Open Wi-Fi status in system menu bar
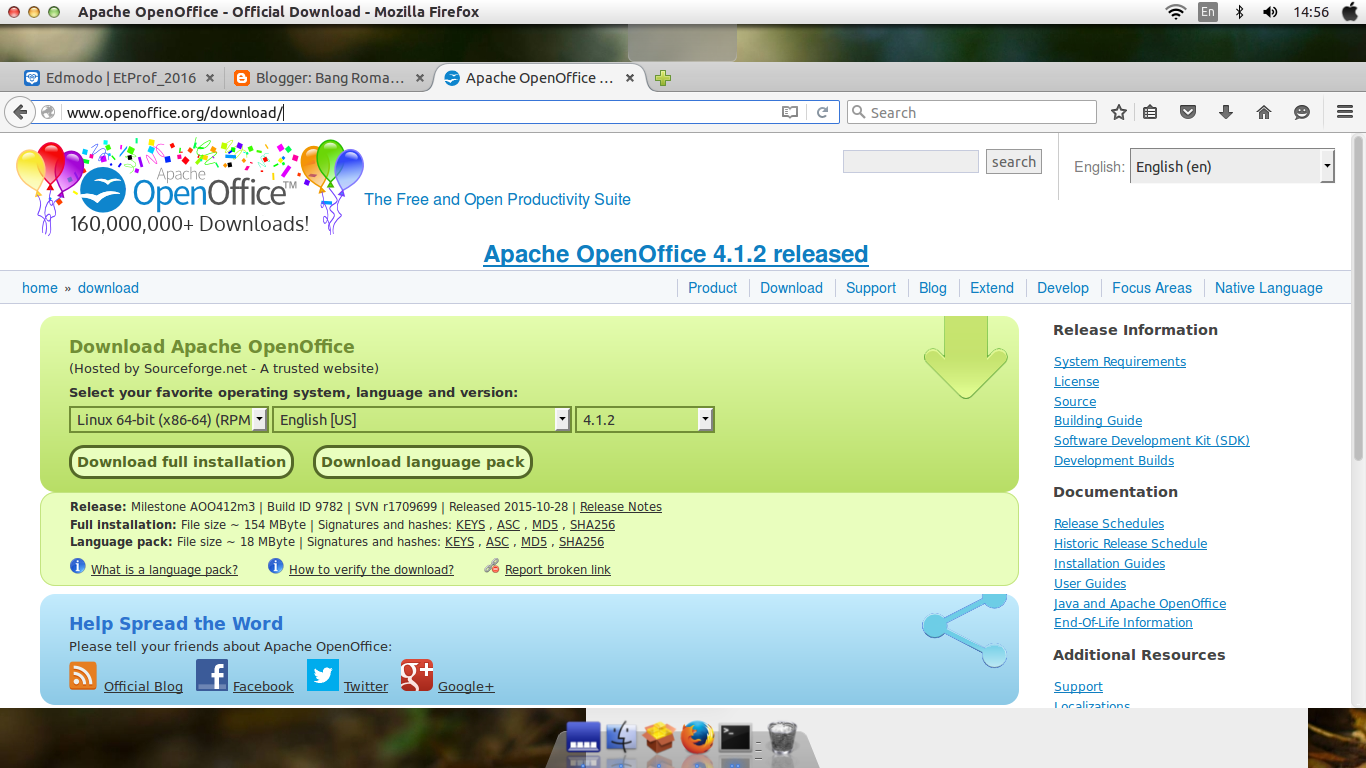The height and width of the screenshot is (768, 1366). coord(1176,12)
